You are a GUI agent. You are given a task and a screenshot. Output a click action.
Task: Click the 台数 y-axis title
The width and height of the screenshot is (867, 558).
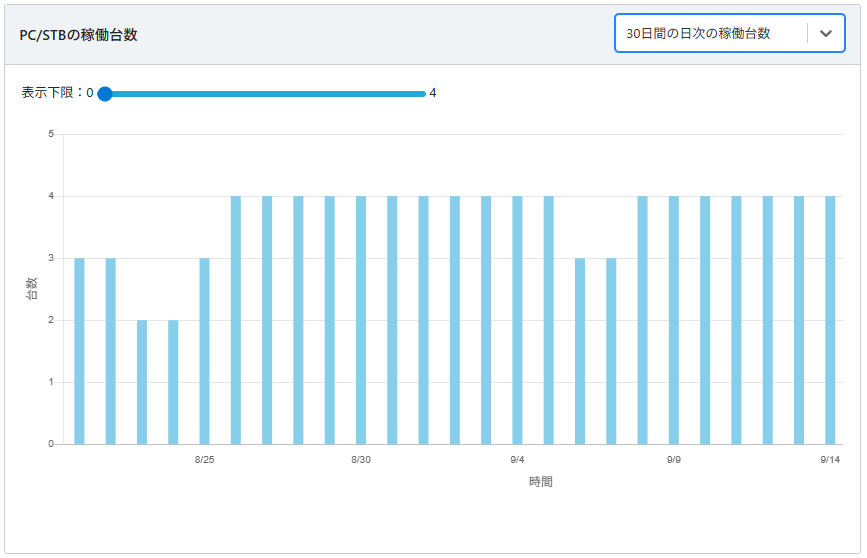click(x=31, y=289)
